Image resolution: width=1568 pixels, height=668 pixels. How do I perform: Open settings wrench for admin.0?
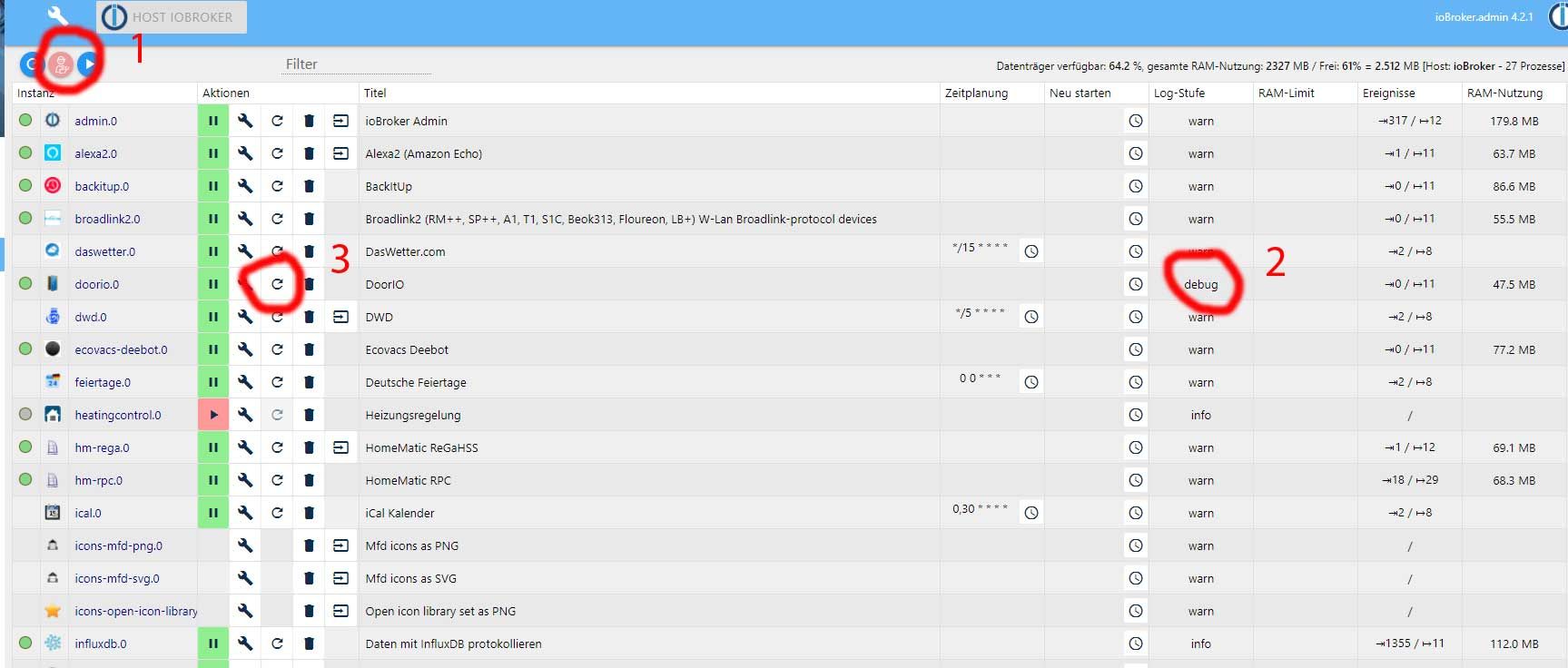(x=245, y=121)
